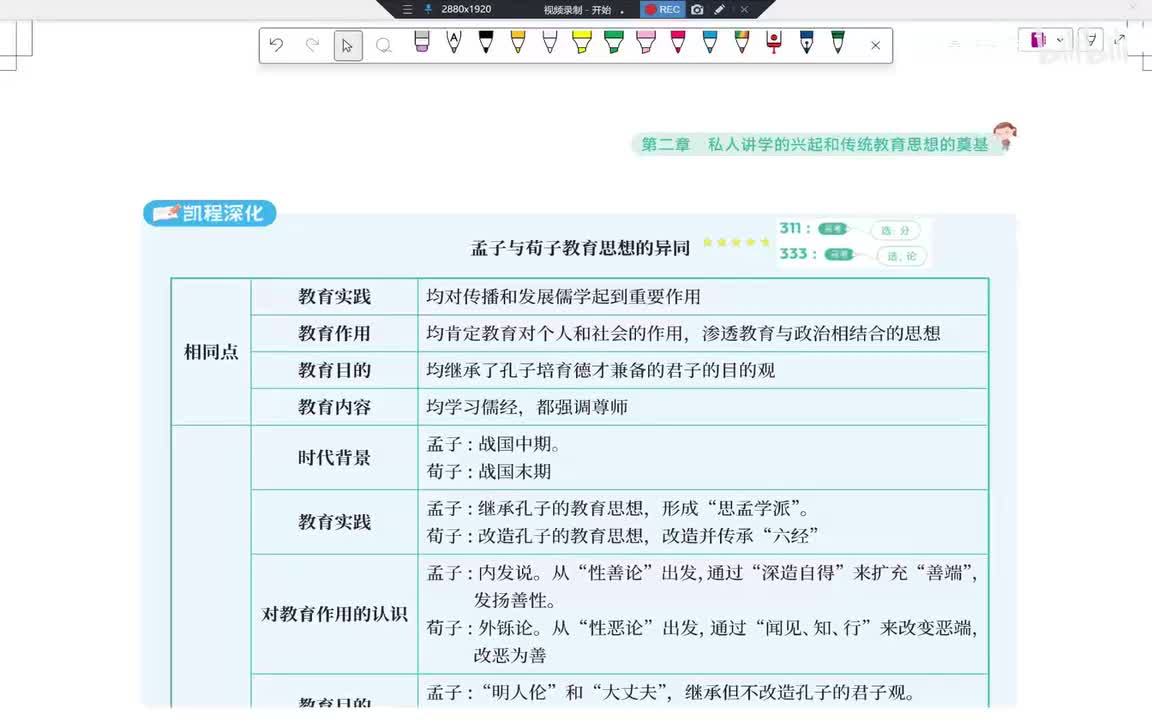Click text 均学习儒经，都强调尊师
Screen dimensions: 1152x720
[x=527, y=407]
